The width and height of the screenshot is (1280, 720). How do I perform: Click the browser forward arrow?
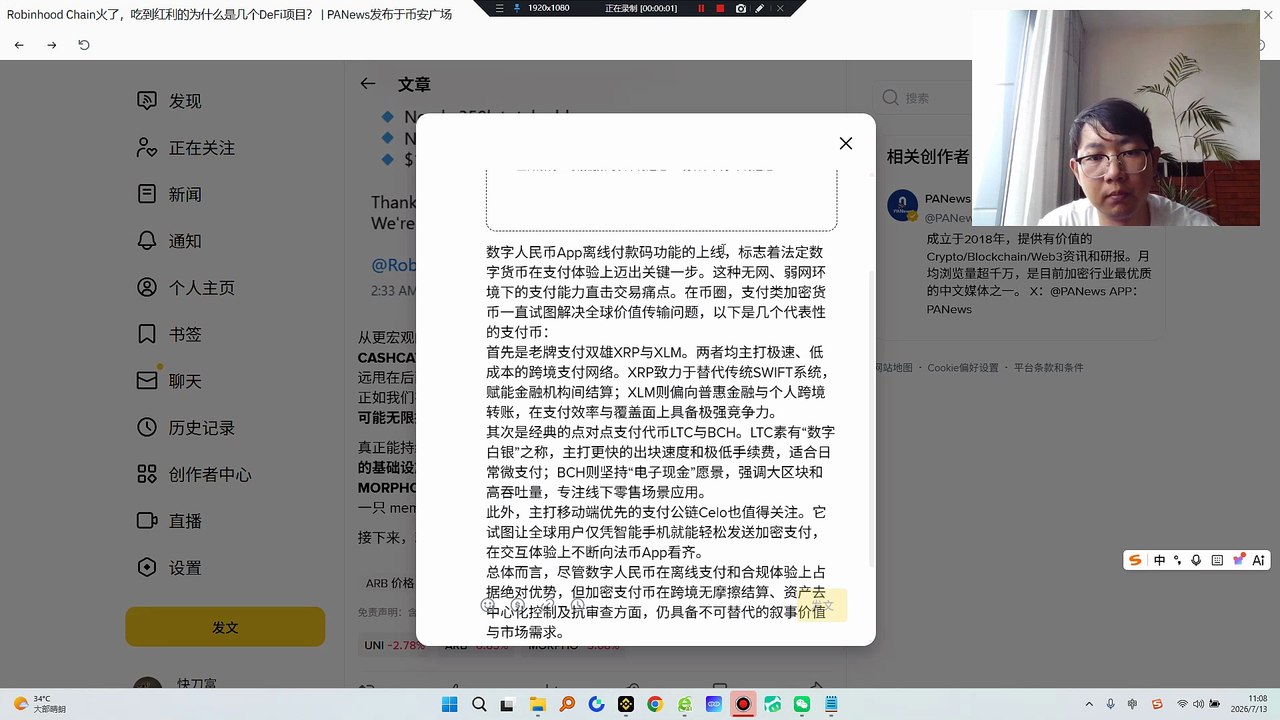pyautogui.click(x=52, y=45)
